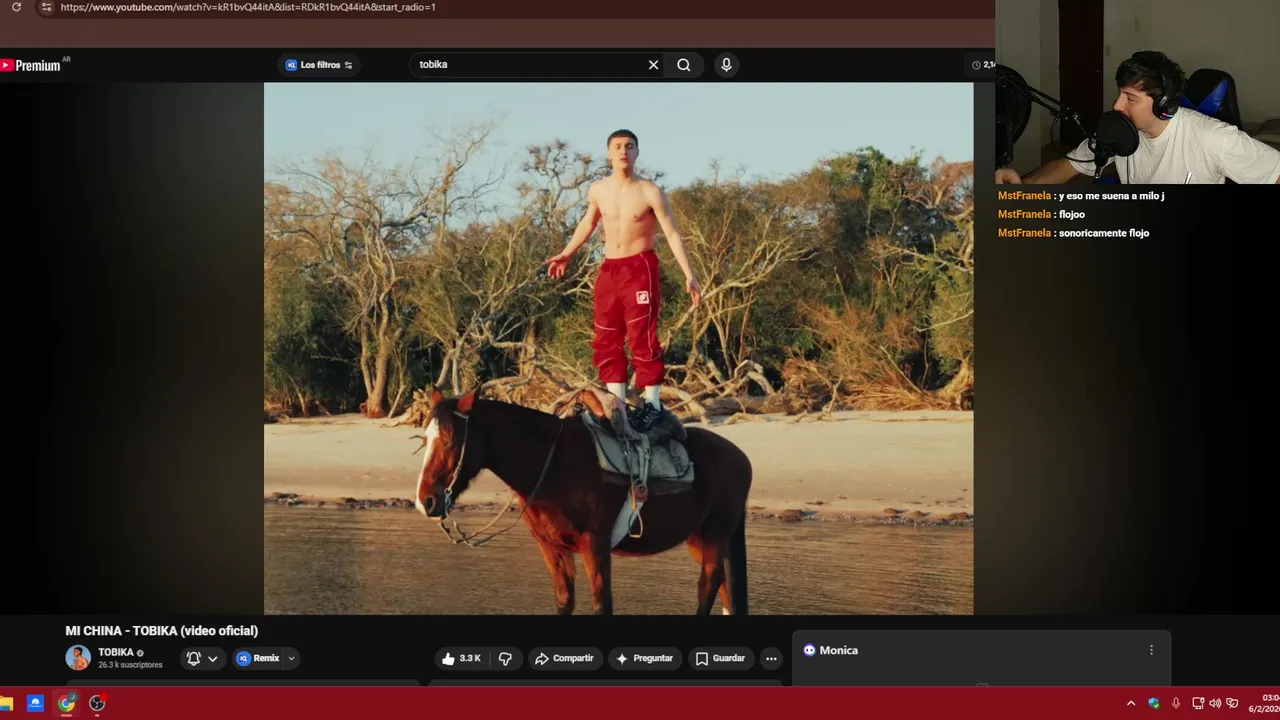Click chat message 'sonoricamente flojo'
Screen dimensions: 1280x720
1104,233
